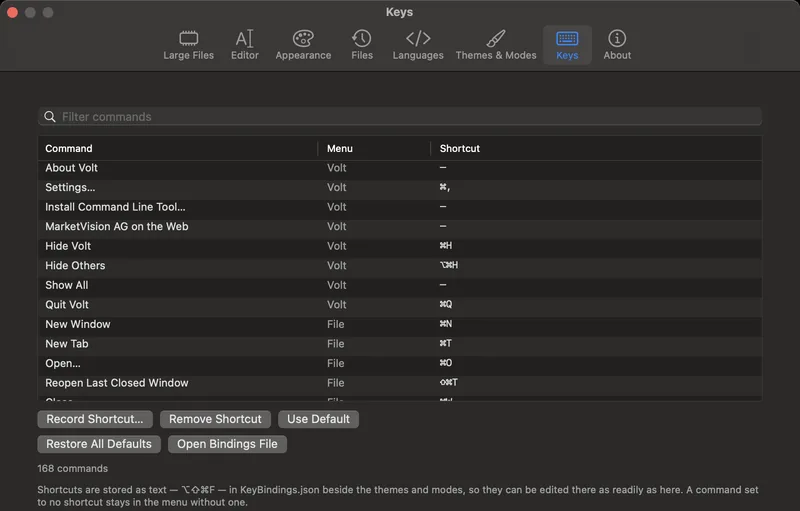Click Restore All Defaults button
This screenshot has height=511, width=800.
[99, 444]
